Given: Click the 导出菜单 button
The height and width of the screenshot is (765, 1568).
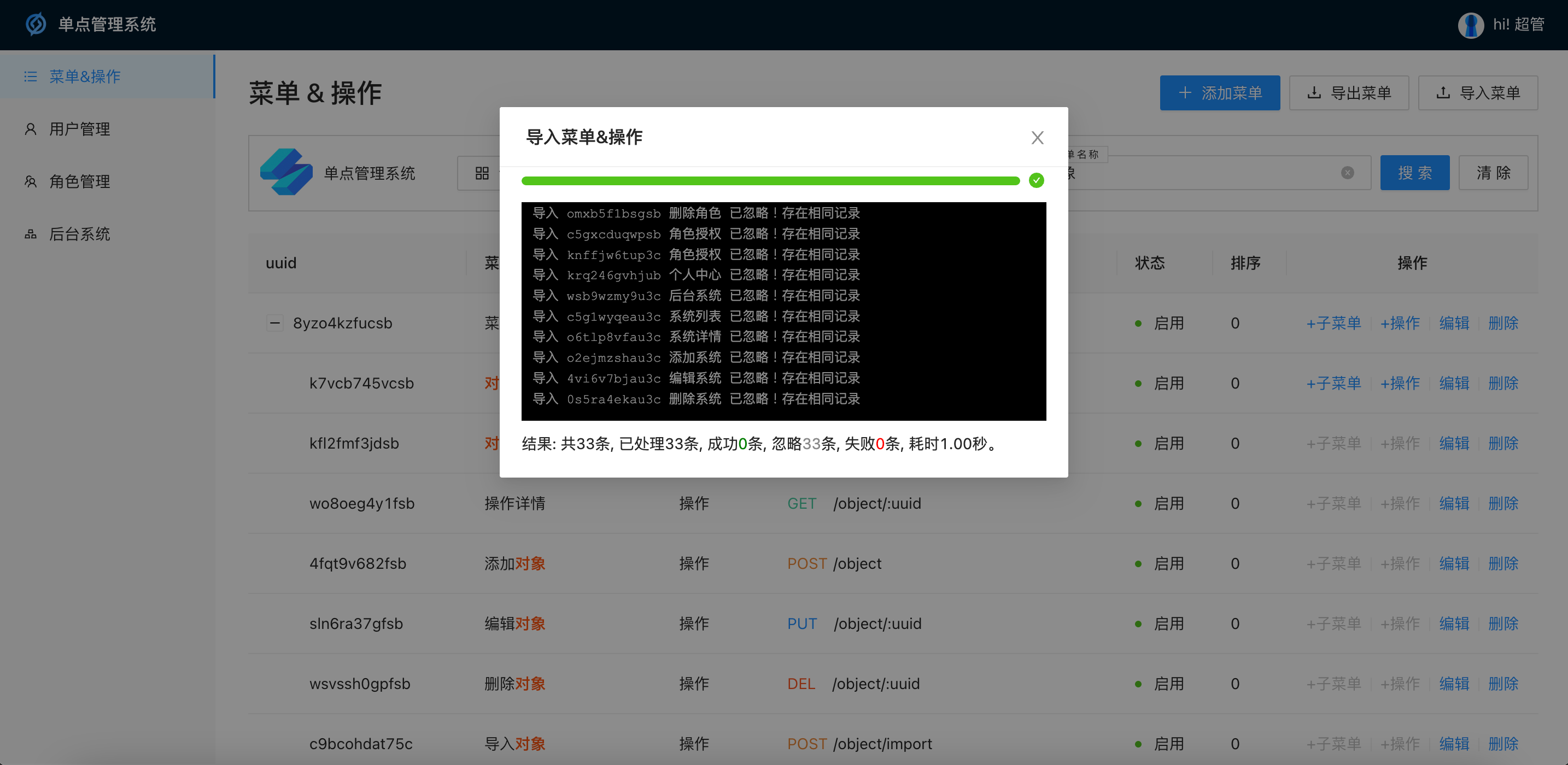Looking at the screenshot, I should [x=1348, y=93].
